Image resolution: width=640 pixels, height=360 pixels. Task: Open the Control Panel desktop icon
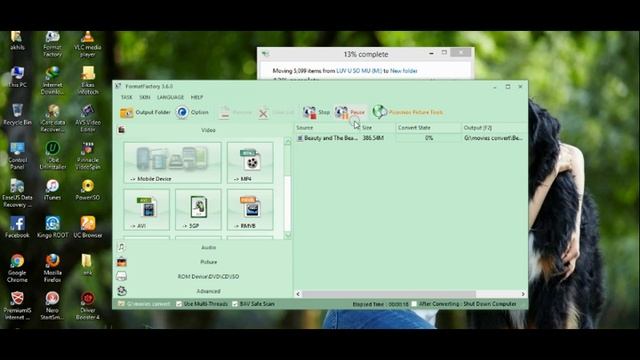17,156
